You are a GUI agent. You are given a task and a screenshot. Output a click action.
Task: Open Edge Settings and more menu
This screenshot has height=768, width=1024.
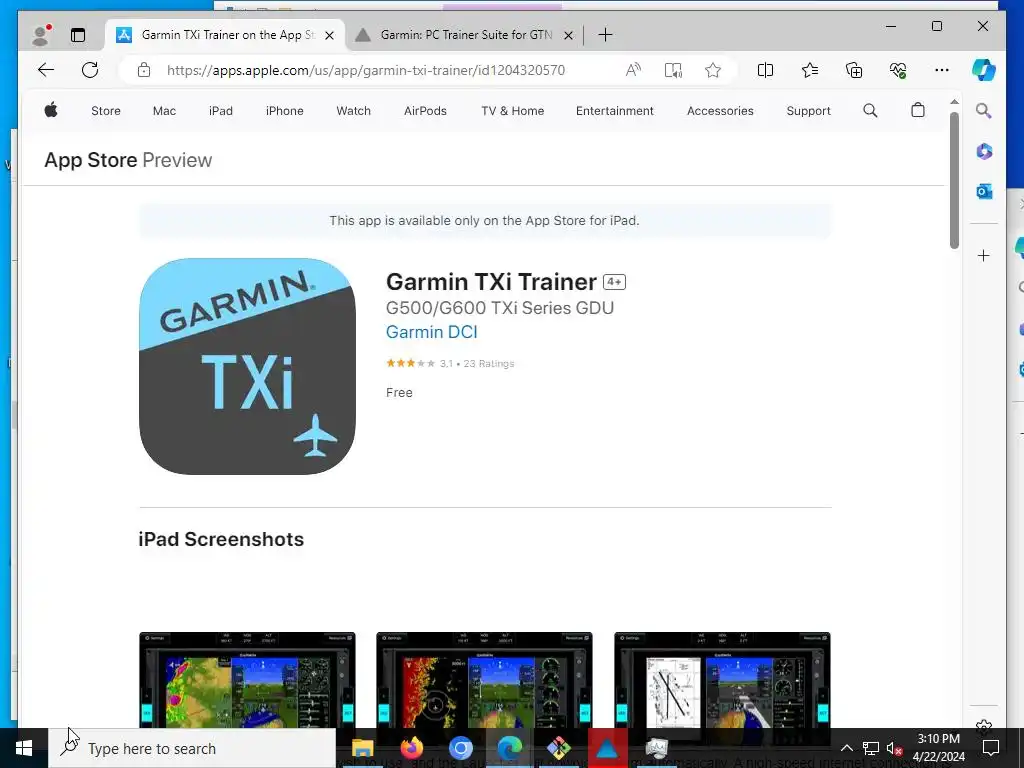coord(942,70)
